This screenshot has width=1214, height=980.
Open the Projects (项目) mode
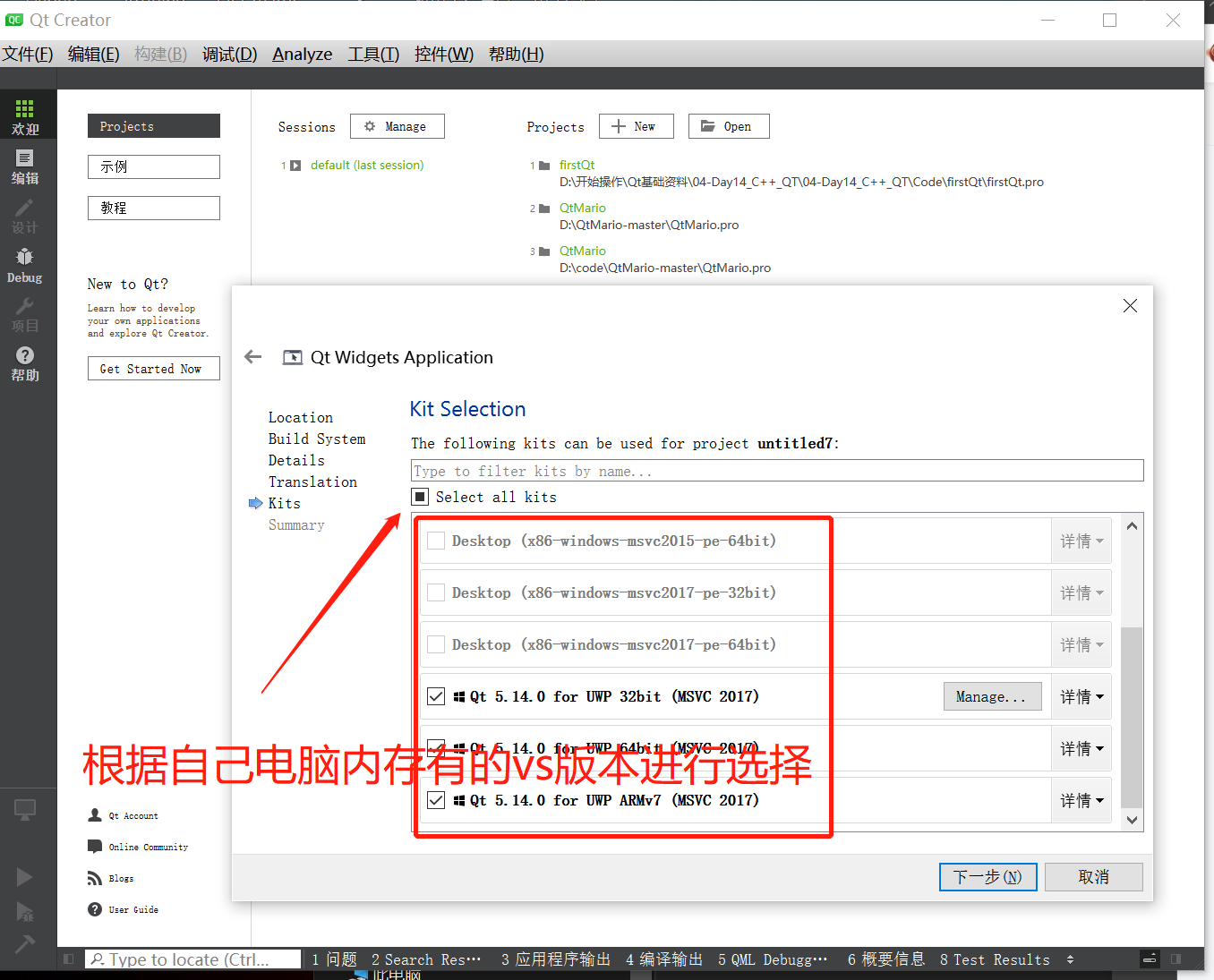click(x=25, y=315)
